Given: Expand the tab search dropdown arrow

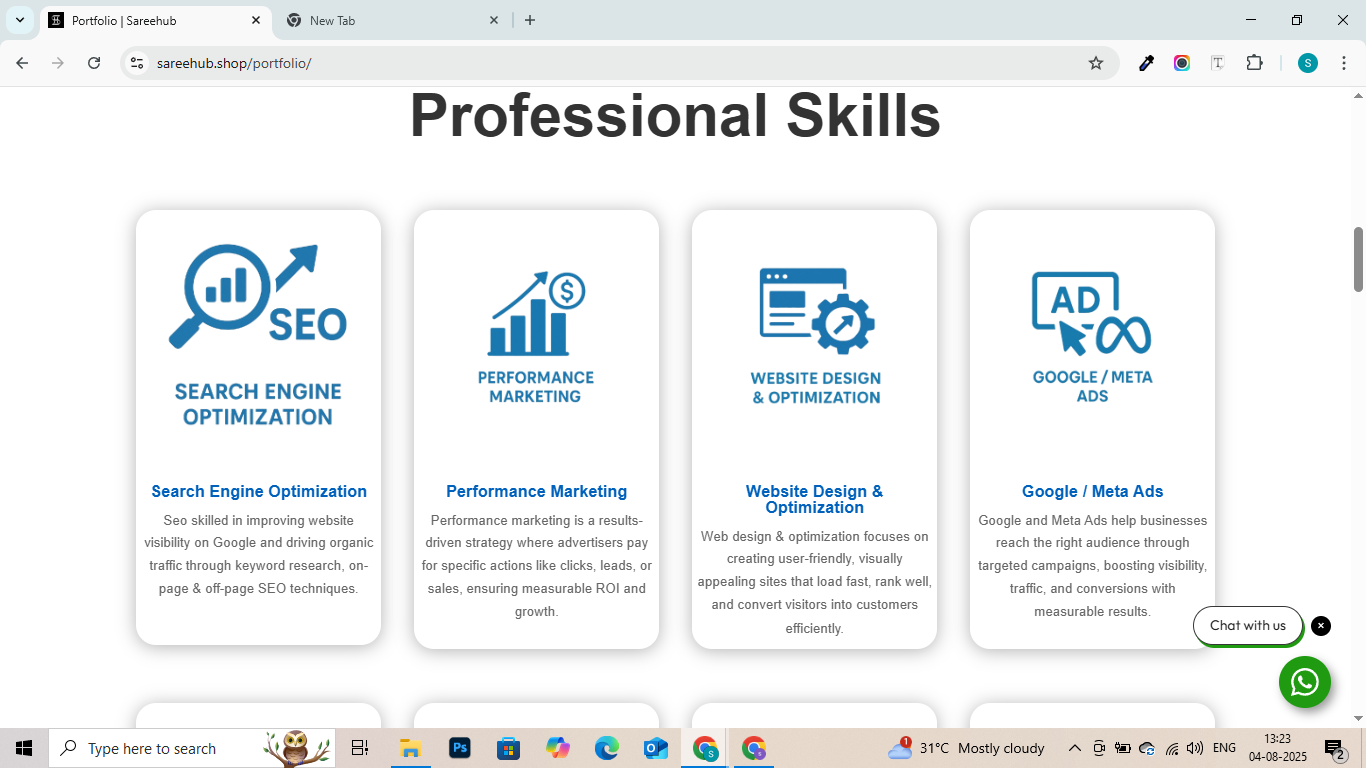Looking at the screenshot, I should click(19, 20).
